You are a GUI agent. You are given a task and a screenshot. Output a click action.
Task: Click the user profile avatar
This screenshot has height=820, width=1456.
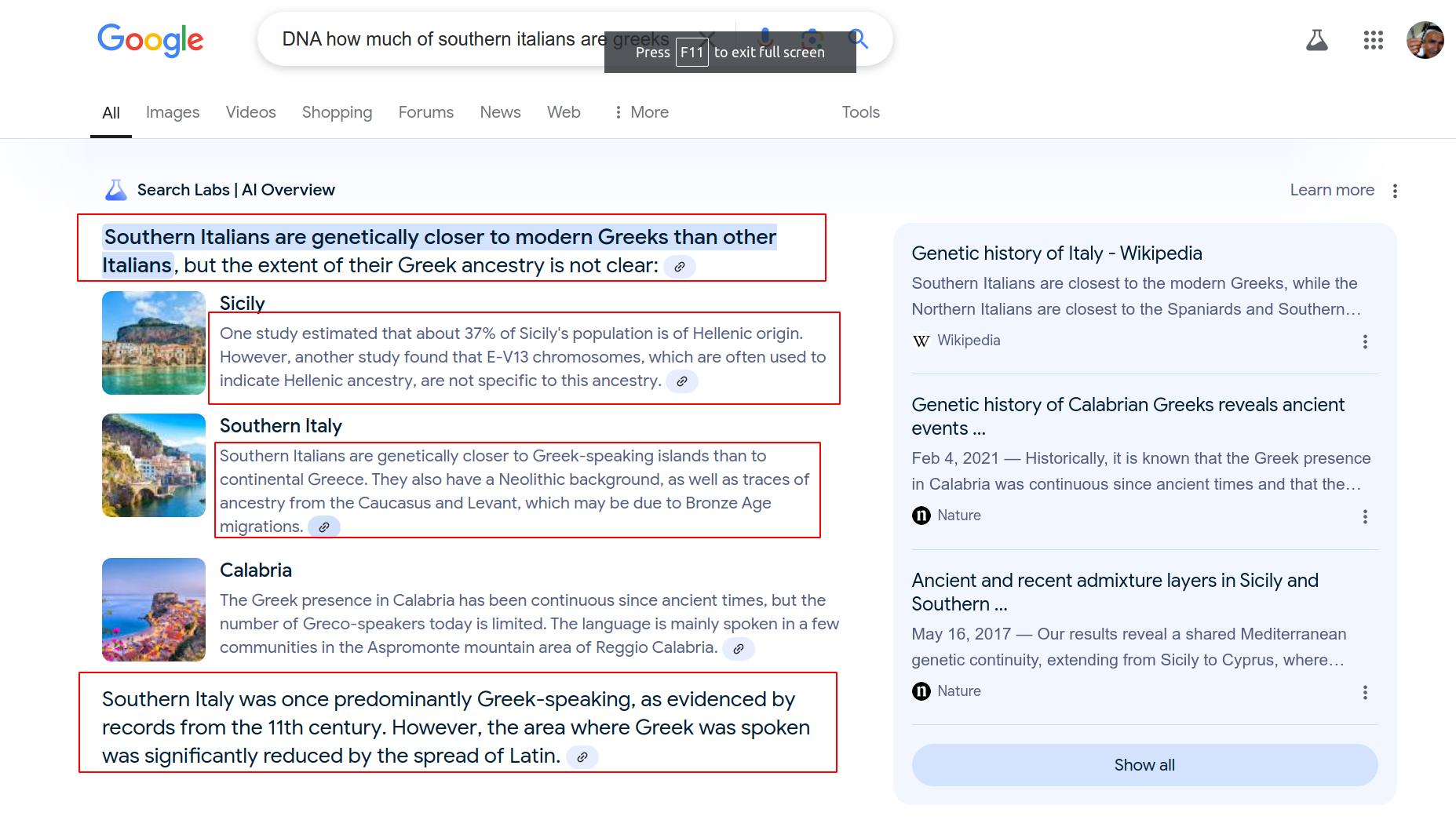[1425, 40]
